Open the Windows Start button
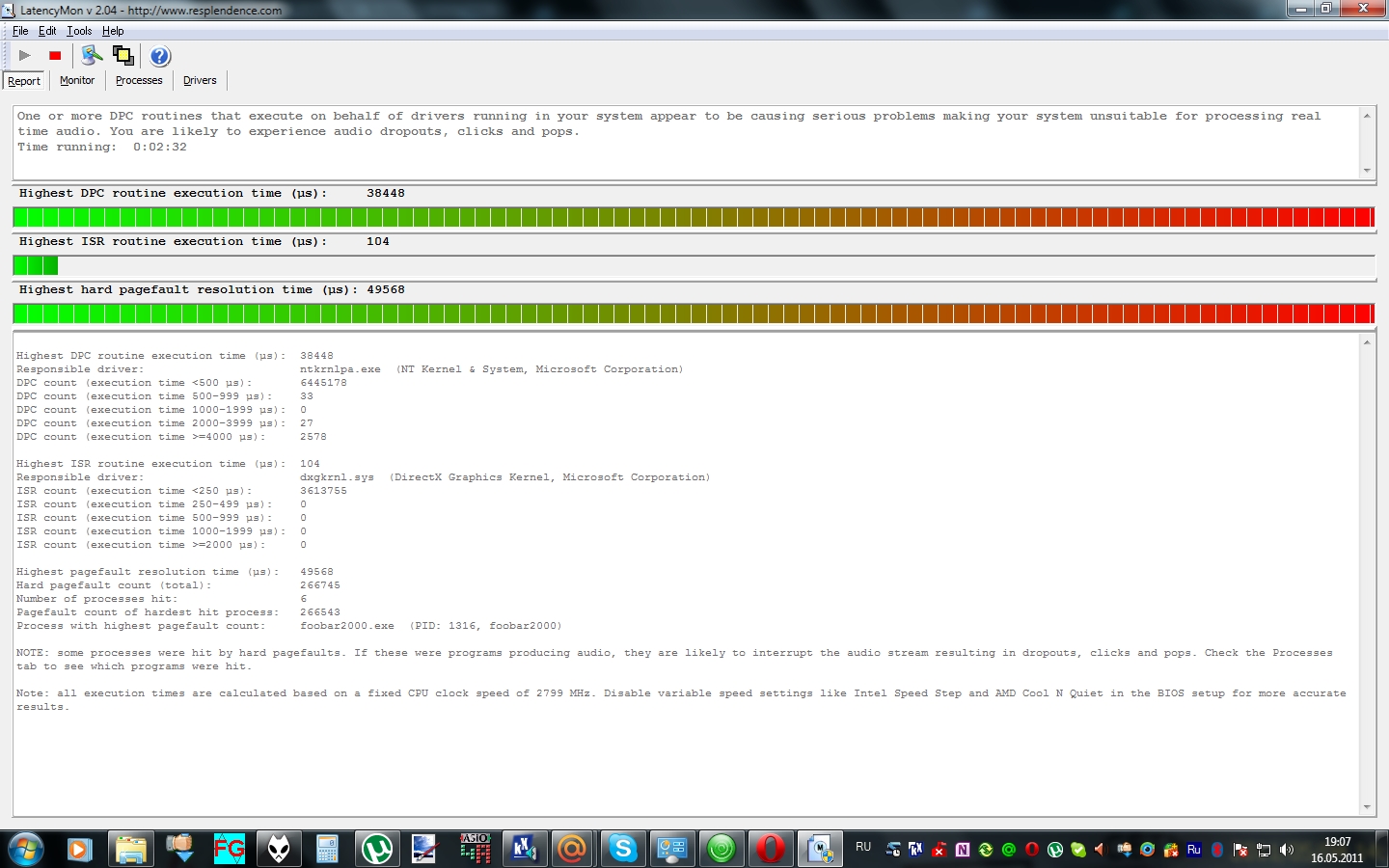This screenshot has height=868, width=1389. (x=26, y=849)
